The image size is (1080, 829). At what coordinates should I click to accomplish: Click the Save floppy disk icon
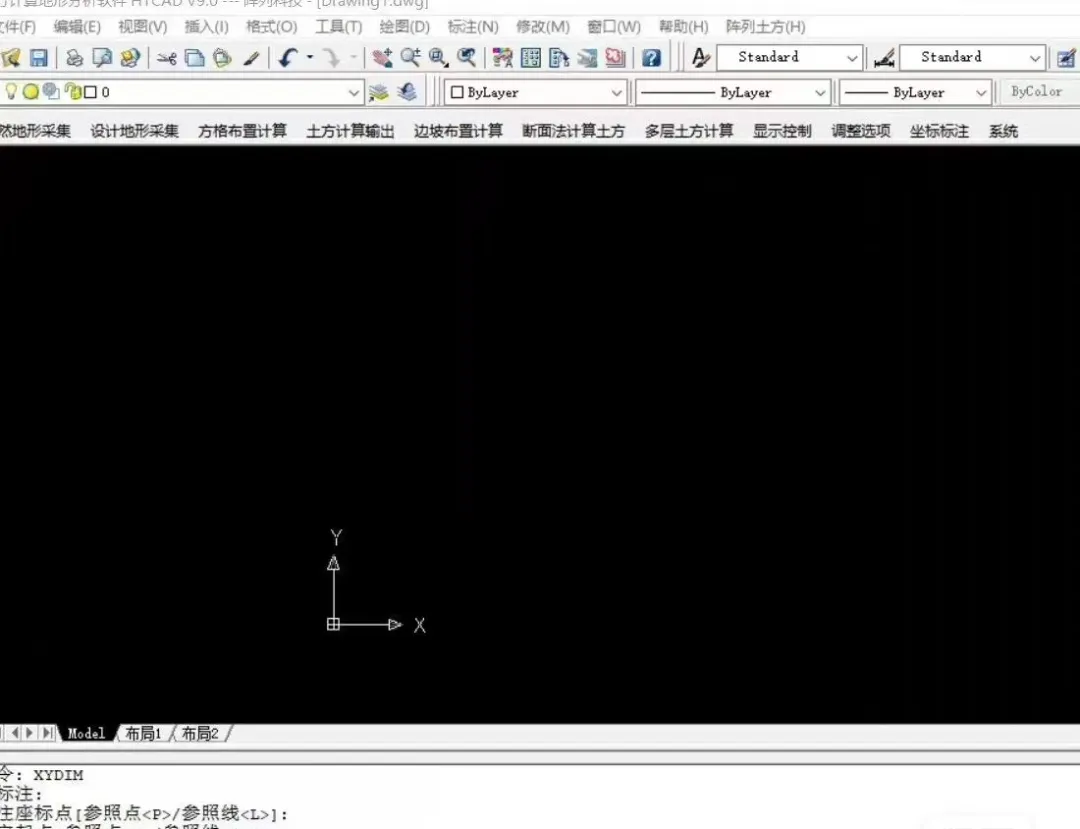click(x=39, y=58)
